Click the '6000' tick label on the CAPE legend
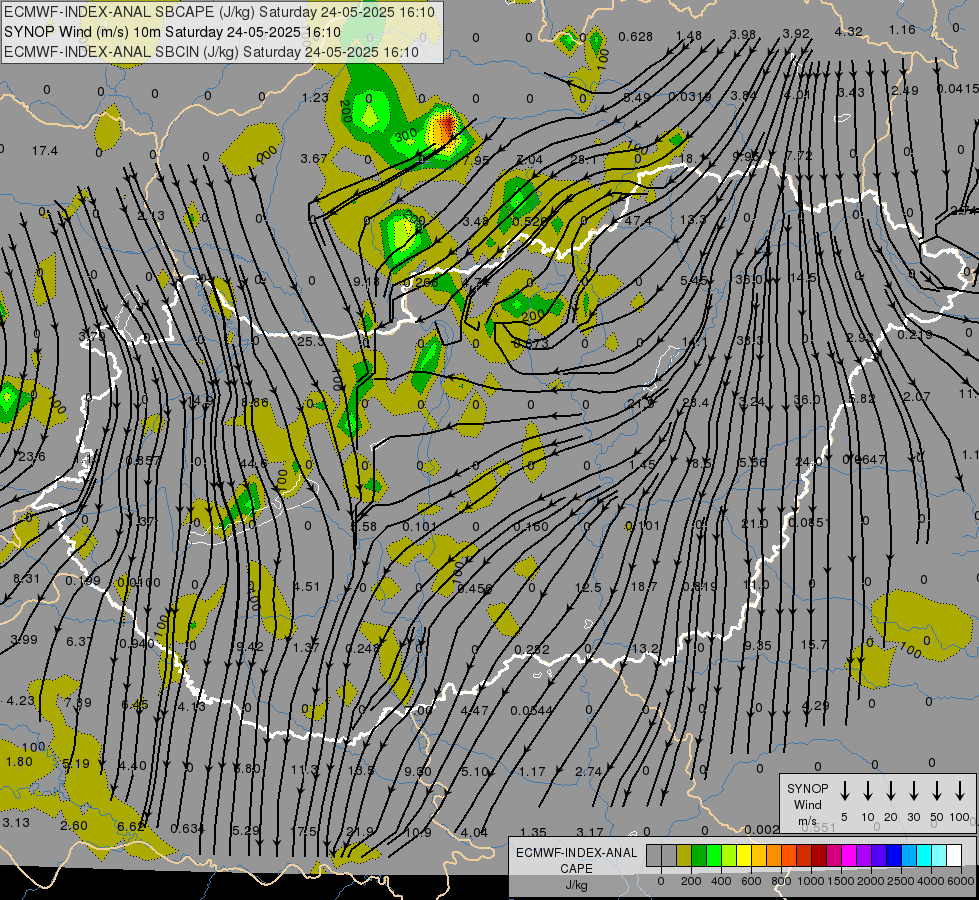 pos(961,881)
